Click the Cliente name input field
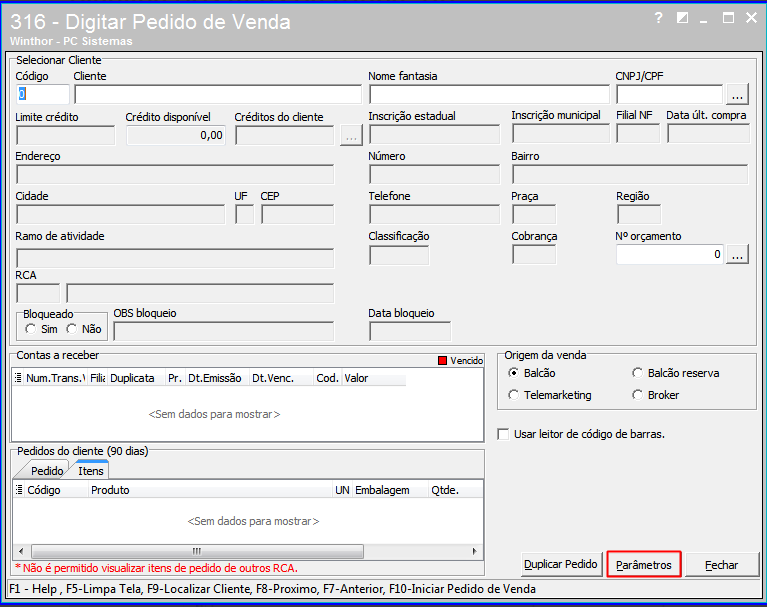767x607 pixels. pyautogui.click(x=218, y=94)
